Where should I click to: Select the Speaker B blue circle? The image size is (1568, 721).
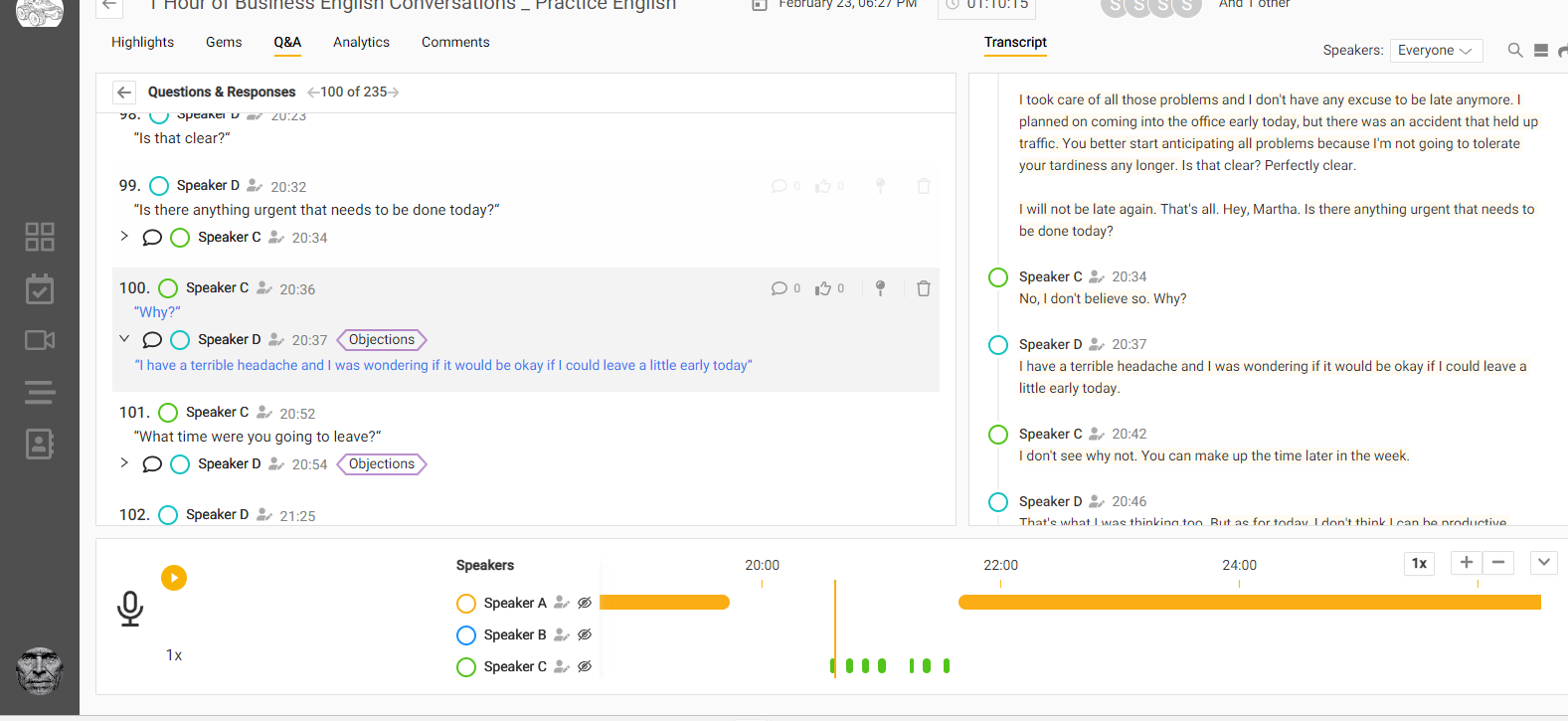pyautogui.click(x=466, y=634)
